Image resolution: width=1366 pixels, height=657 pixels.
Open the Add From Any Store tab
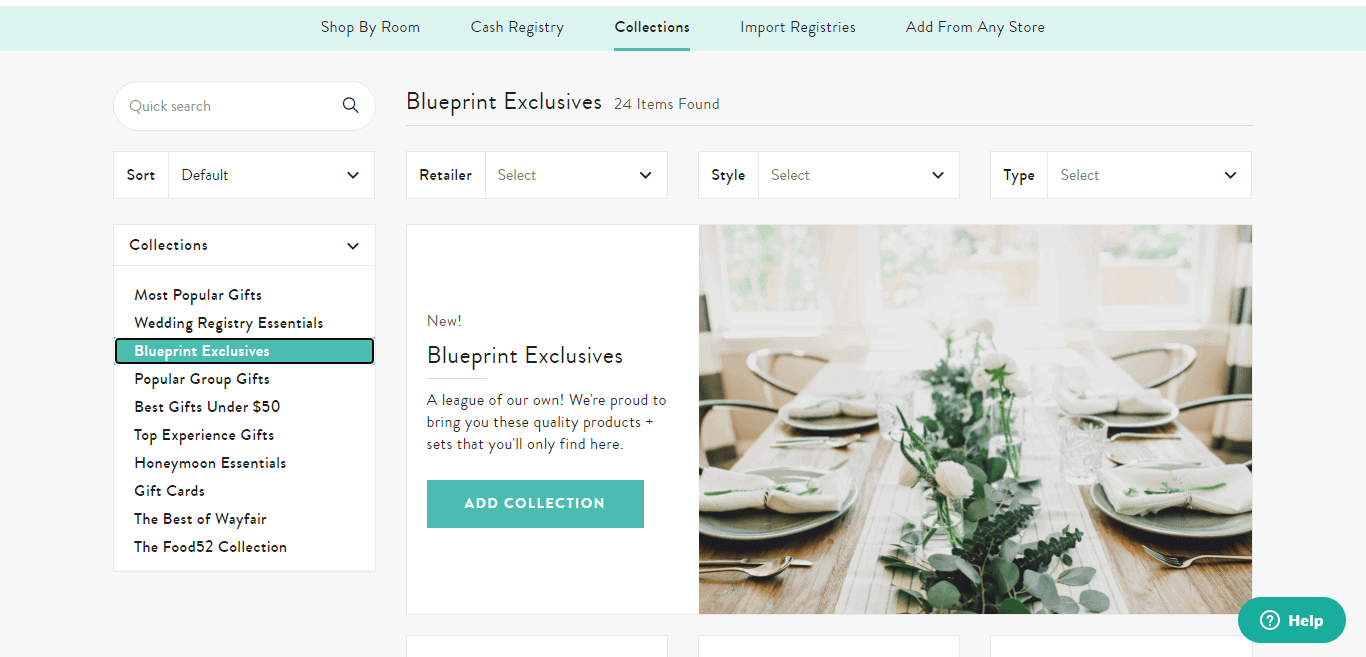pos(975,27)
